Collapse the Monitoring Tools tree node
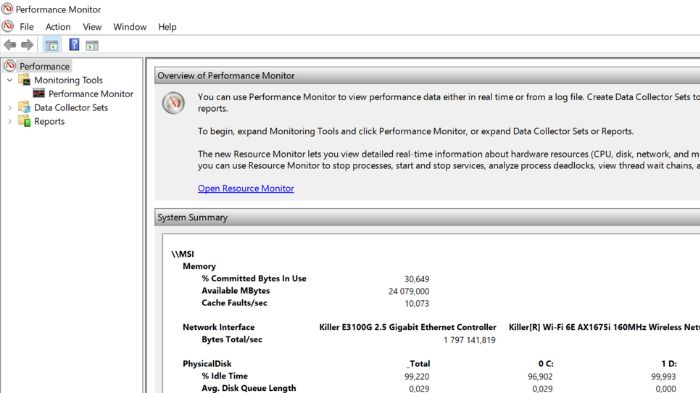The image size is (700, 393). (9, 80)
